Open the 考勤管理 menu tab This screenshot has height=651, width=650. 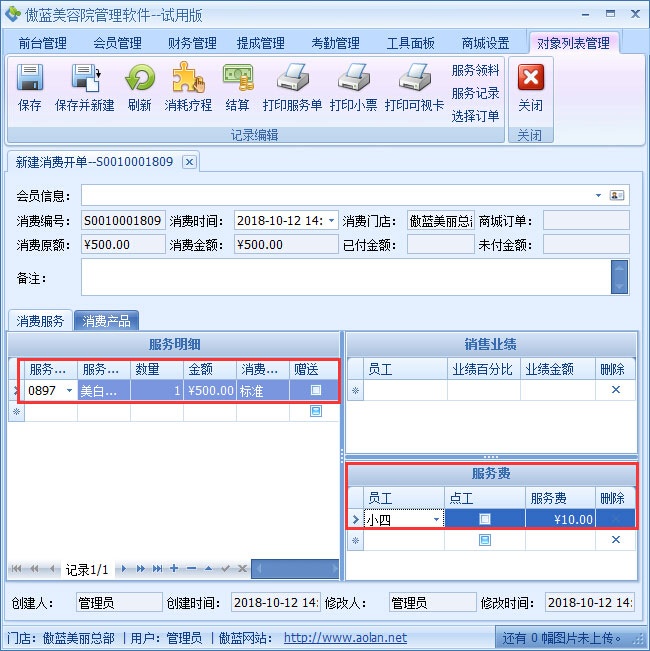coord(335,43)
